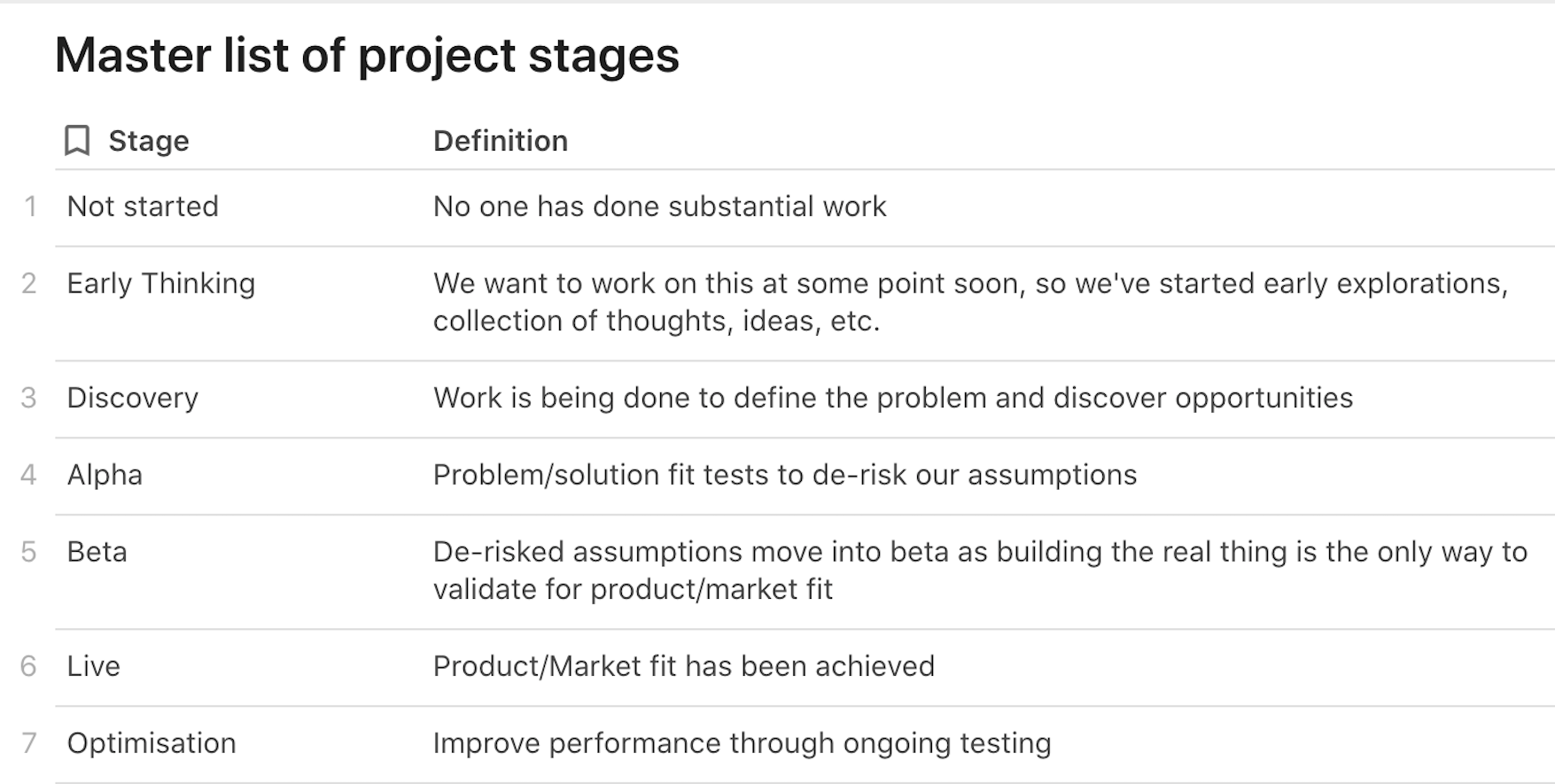Click the Master list of project stages title
This screenshot has width=1555, height=784.
(367, 55)
